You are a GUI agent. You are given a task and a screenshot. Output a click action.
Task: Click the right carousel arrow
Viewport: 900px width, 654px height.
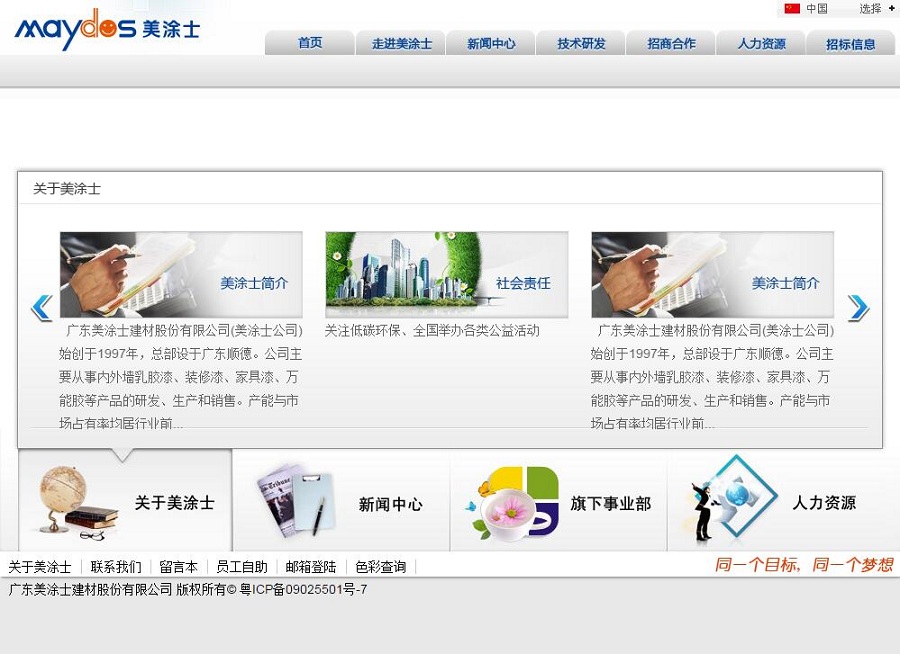pyautogui.click(x=858, y=307)
